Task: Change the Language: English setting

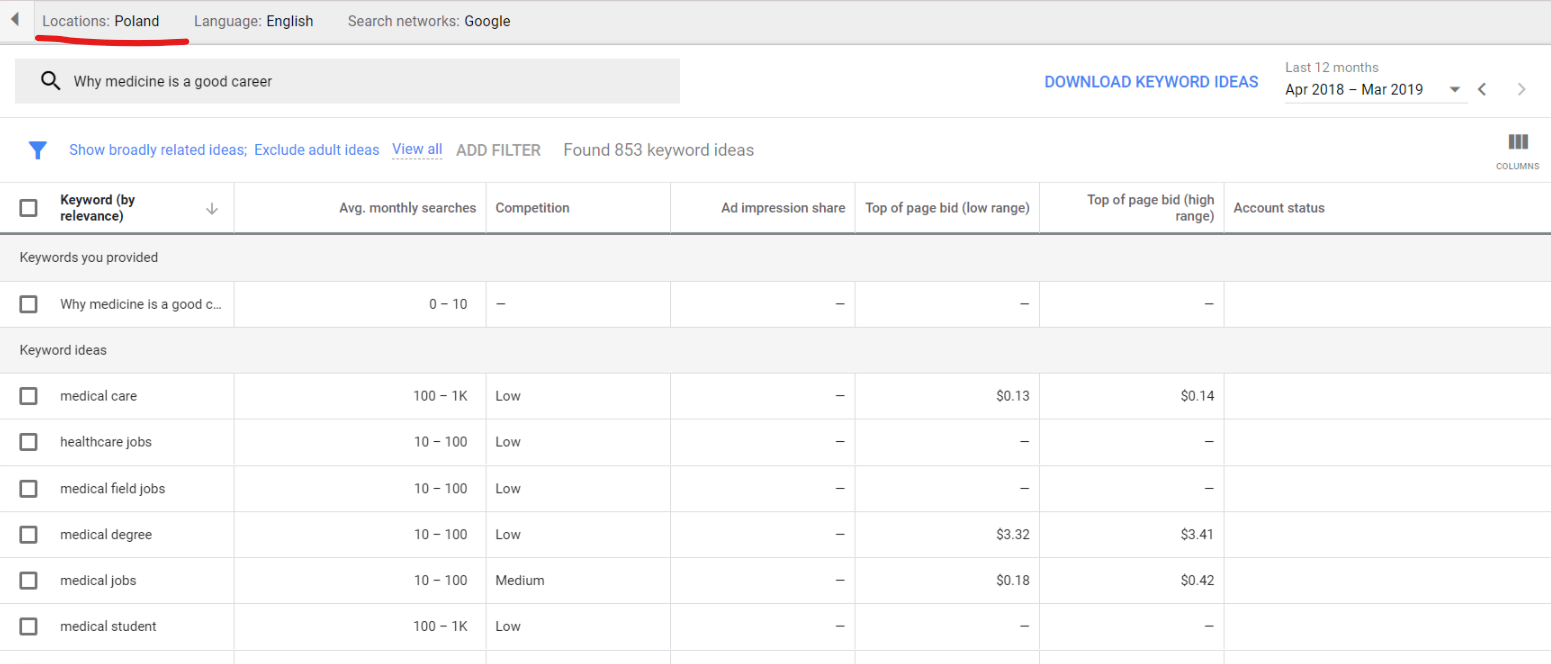Action: [253, 21]
